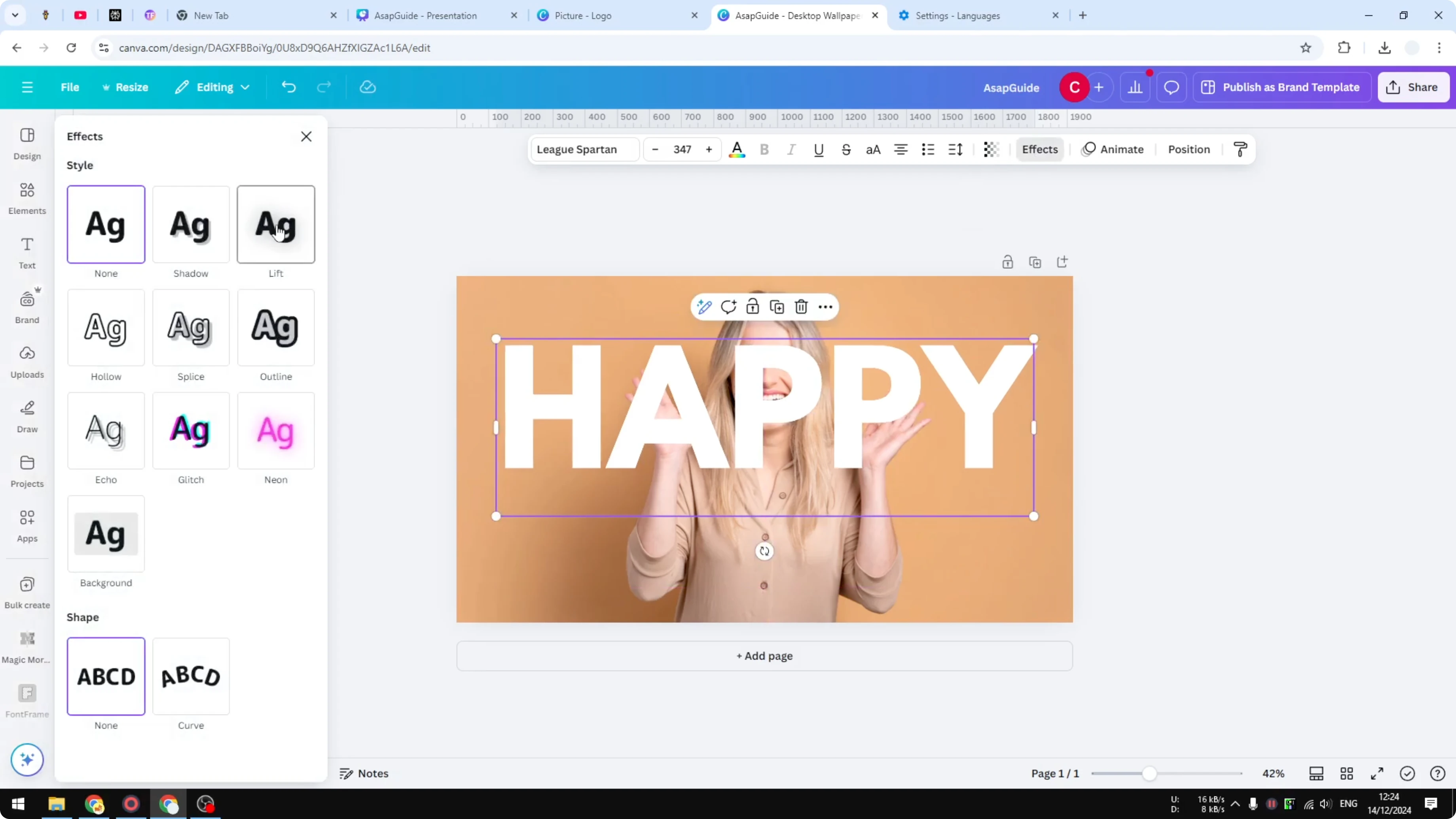Add a comment to the selected text
Viewport: 1456px width, 819px height.
[728, 306]
